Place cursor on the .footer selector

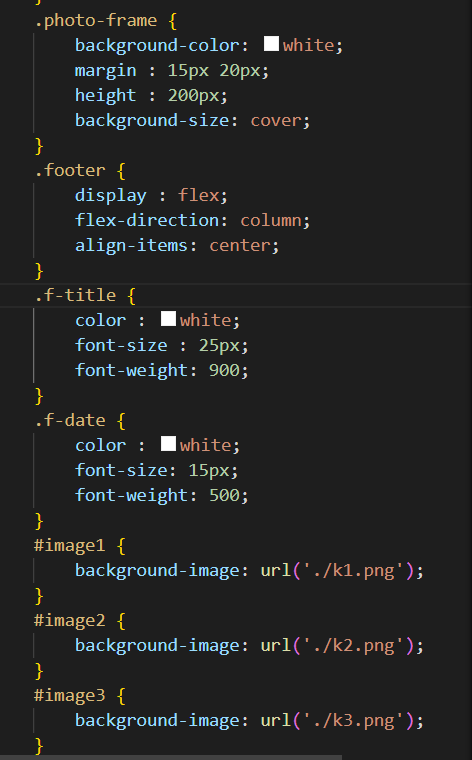(x=70, y=170)
